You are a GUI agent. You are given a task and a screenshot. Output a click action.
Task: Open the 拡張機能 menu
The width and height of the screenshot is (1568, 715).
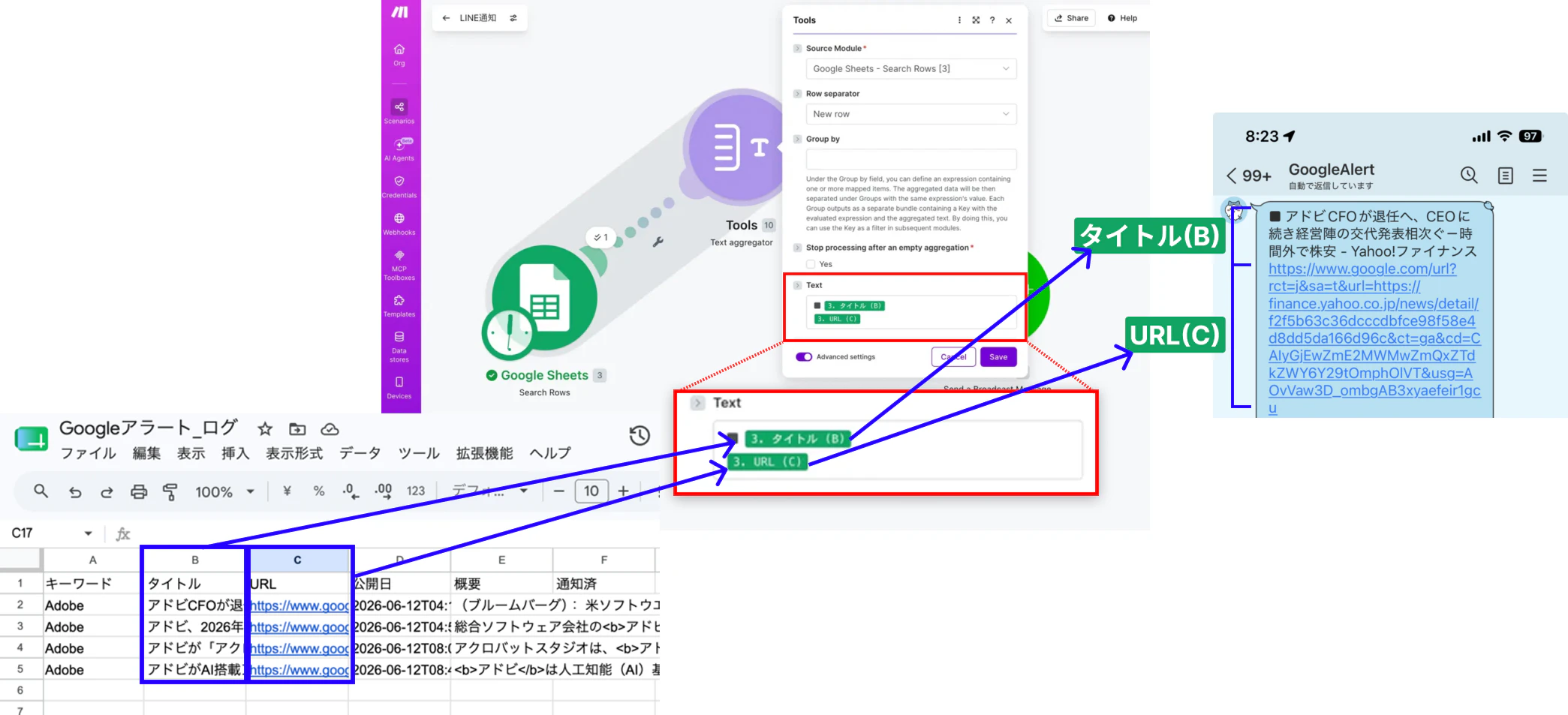(x=485, y=453)
